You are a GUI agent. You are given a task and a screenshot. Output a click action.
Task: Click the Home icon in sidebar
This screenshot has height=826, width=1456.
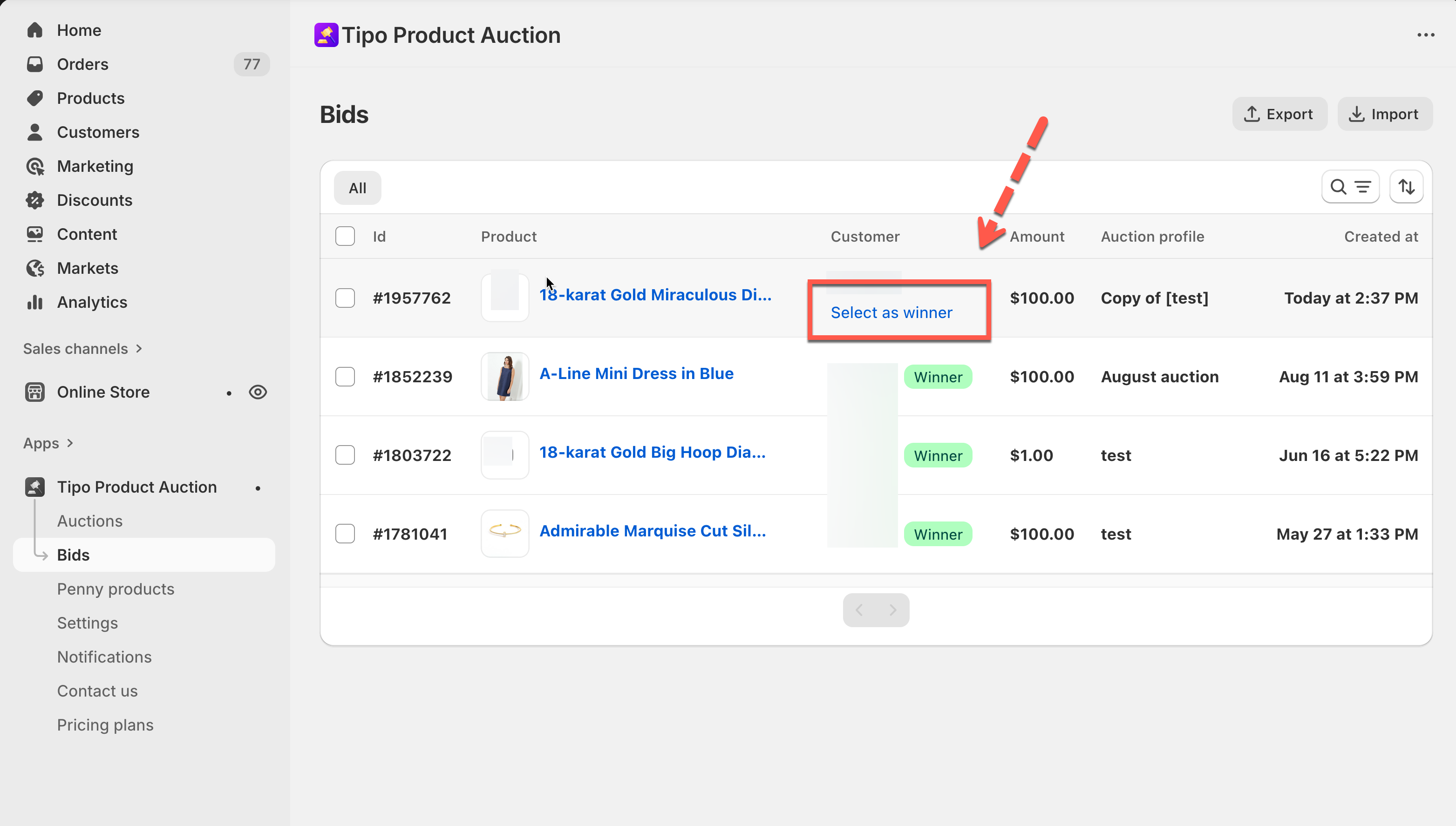pyautogui.click(x=34, y=30)
